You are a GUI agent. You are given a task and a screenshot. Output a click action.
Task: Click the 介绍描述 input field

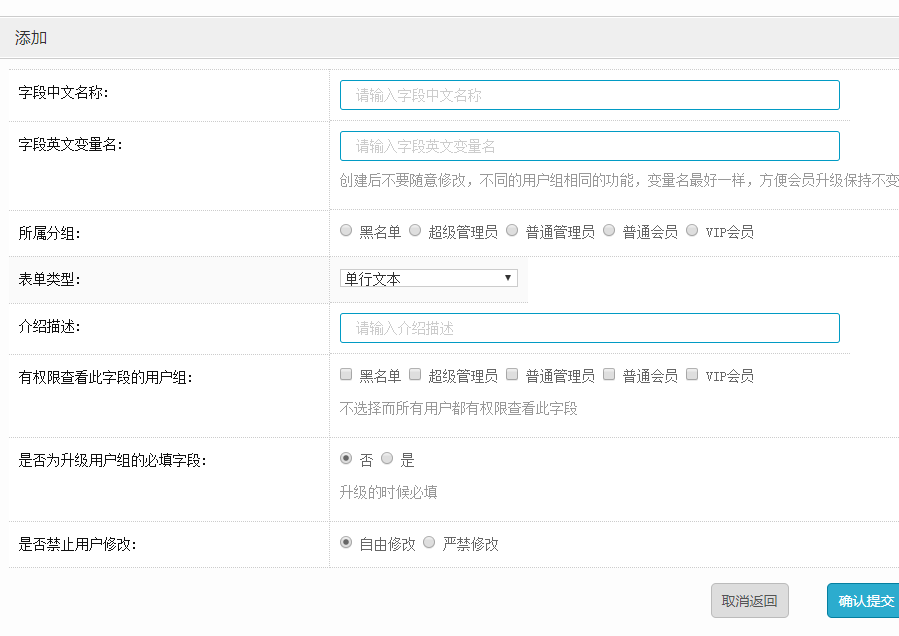click(589, 328)
